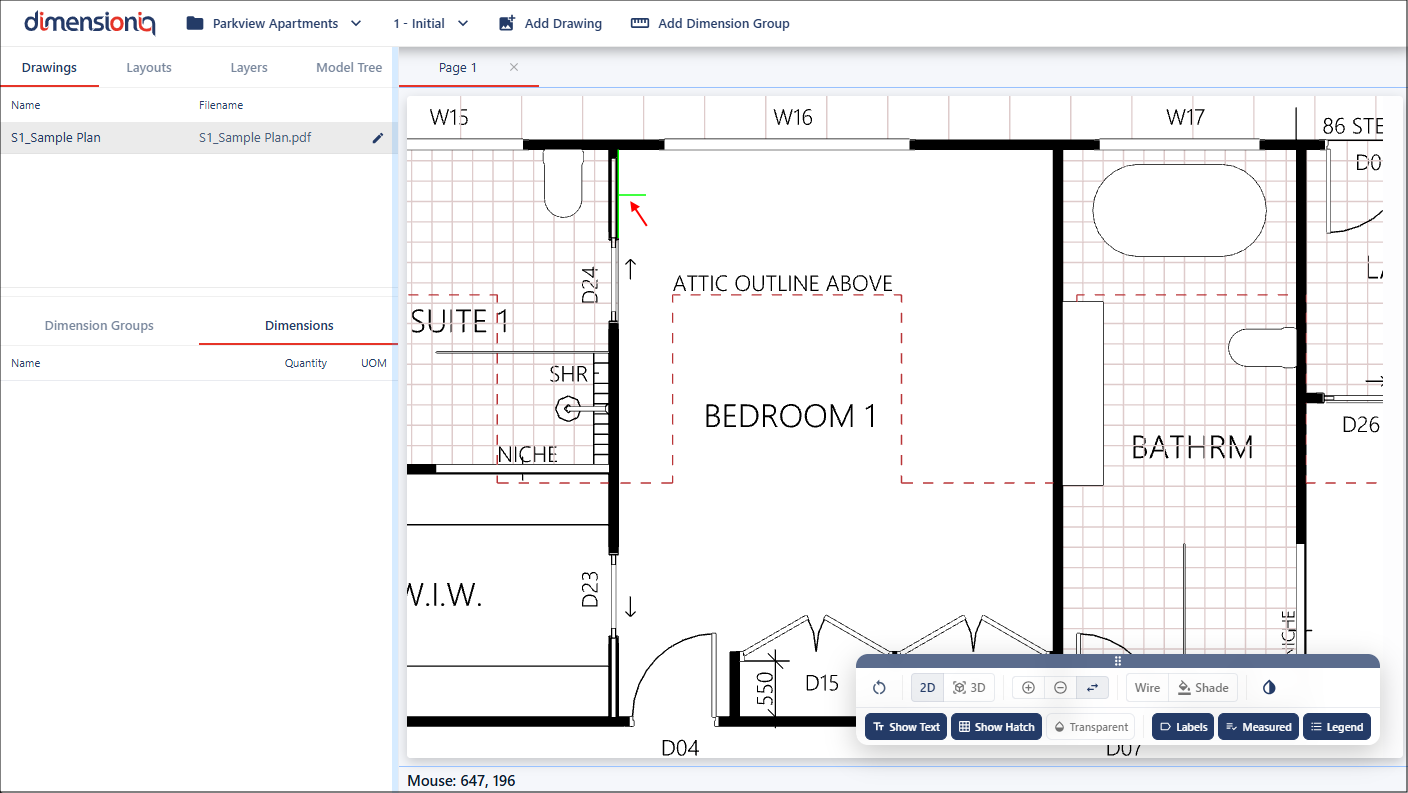
Task: Click the zoom out minus icon
Action: coord(1060,688)
